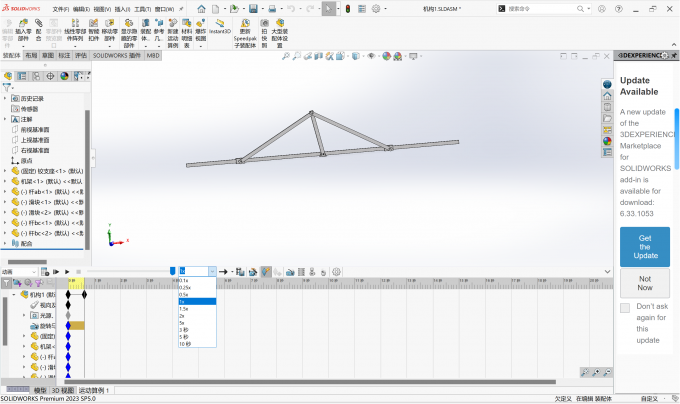Image resolution: width=680 pixels, height=404 pixels.
Task: Click the Home icon in top toolbar
Action: (201, 9)
